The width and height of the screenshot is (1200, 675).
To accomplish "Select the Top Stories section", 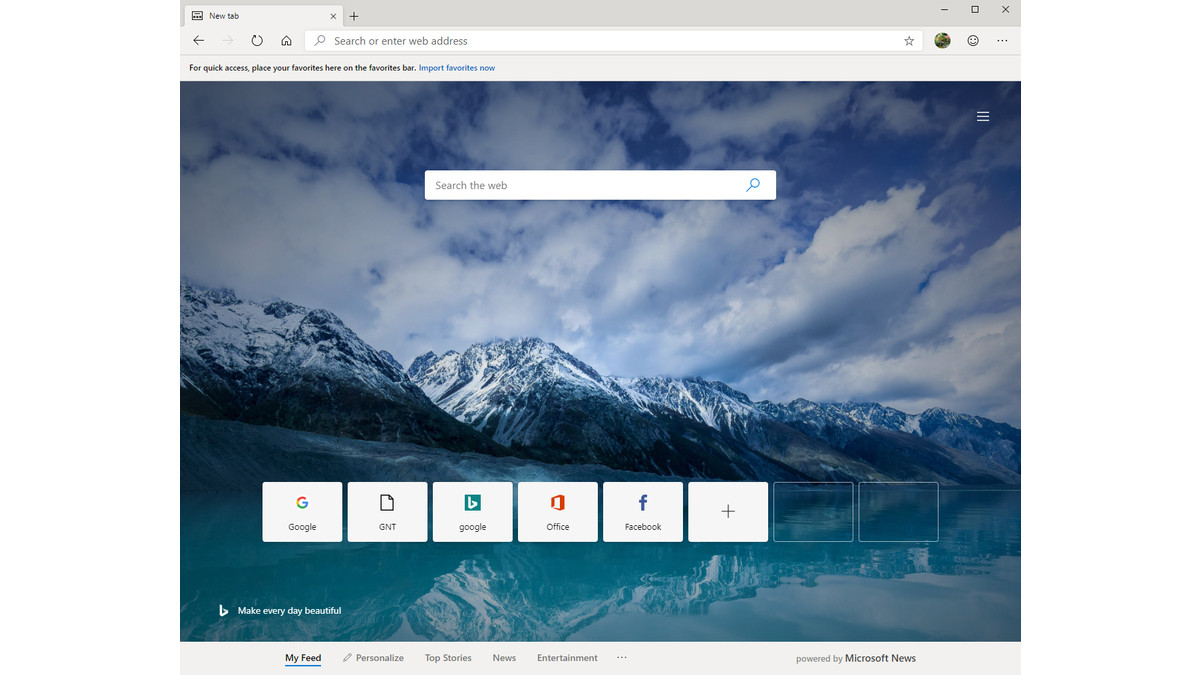I will pos(447,657).
